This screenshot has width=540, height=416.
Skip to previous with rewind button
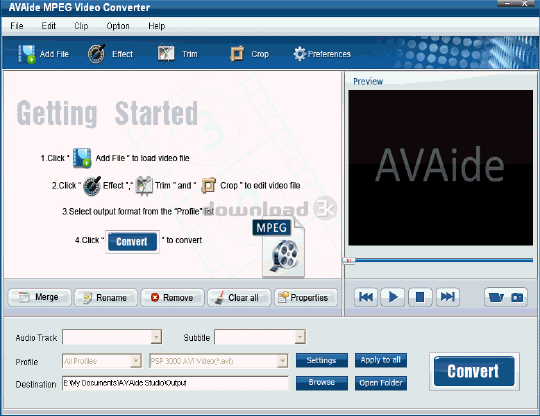pos(365,297)
